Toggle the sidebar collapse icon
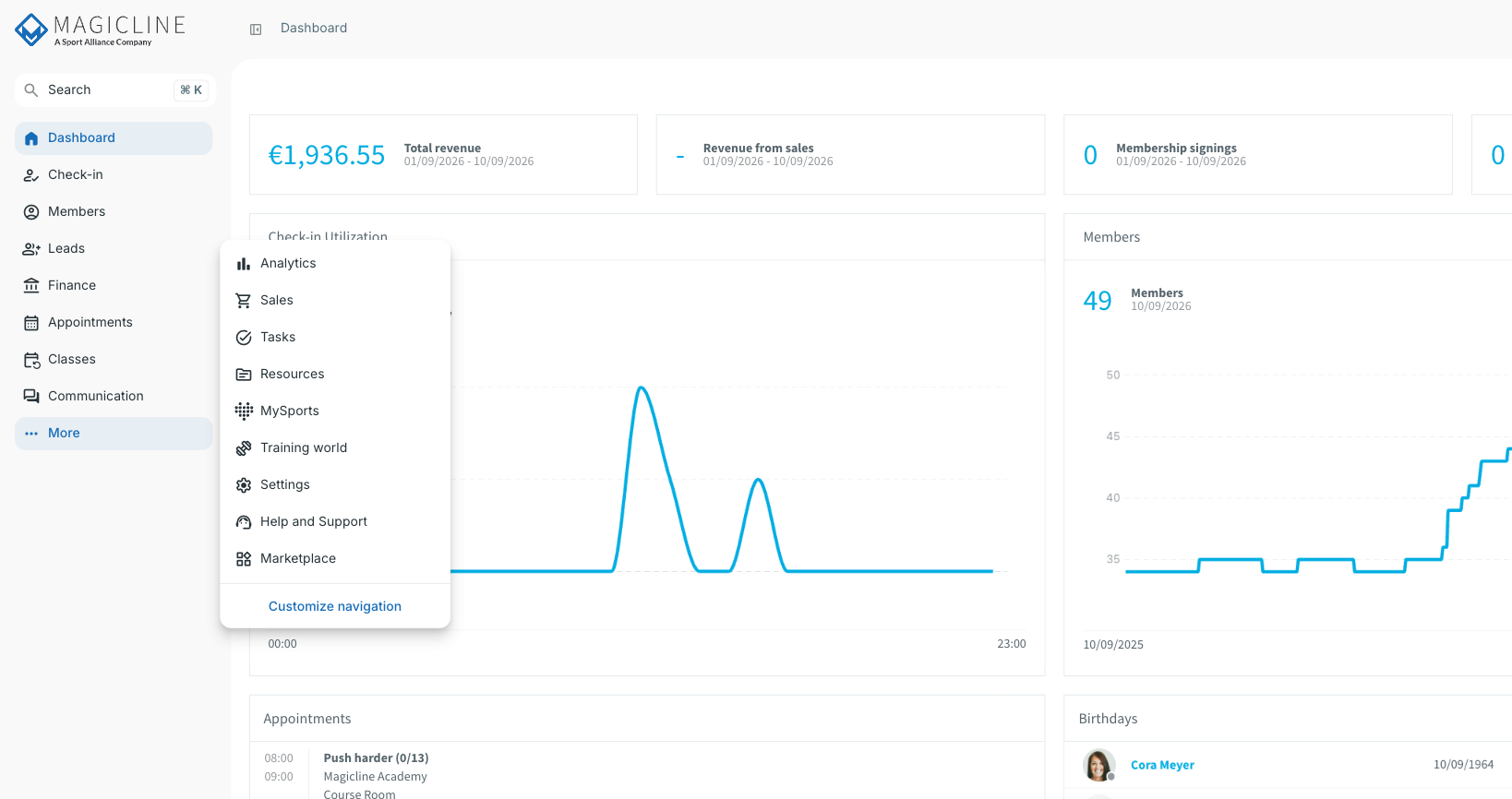Viewport: 1512px width, 799px height. [256, 30]
